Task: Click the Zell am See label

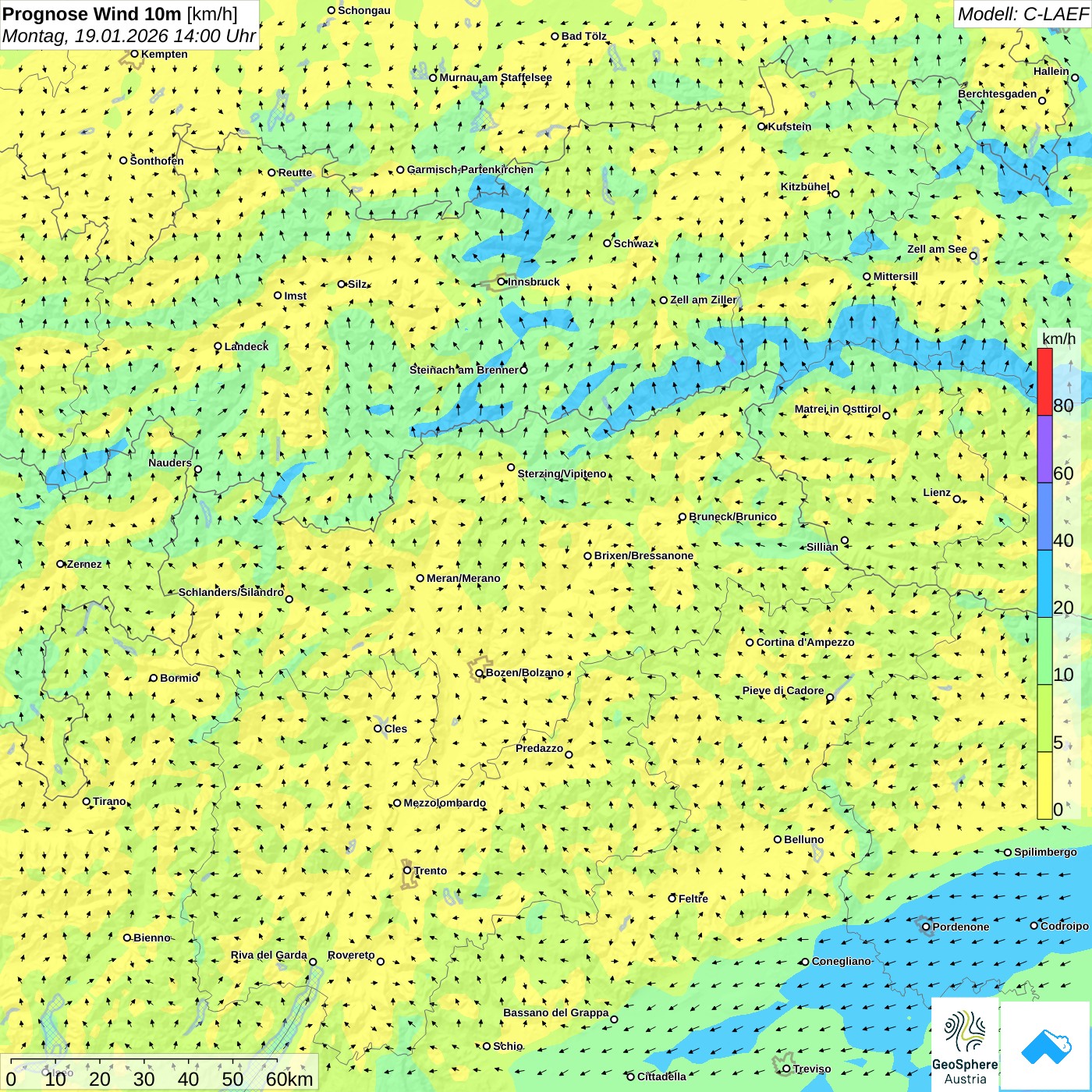Action: pyautogui.click(x=937, y=249)
